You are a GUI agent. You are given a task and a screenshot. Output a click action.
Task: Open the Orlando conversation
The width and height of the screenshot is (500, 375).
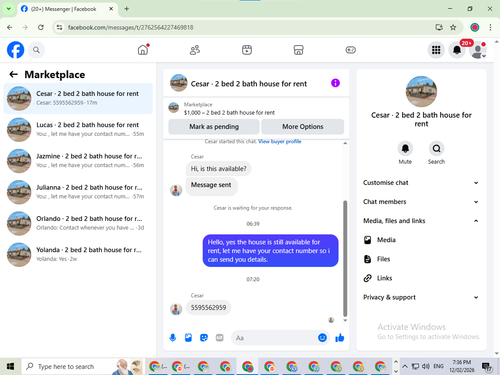pyautogui.click(x=78, y=223)
